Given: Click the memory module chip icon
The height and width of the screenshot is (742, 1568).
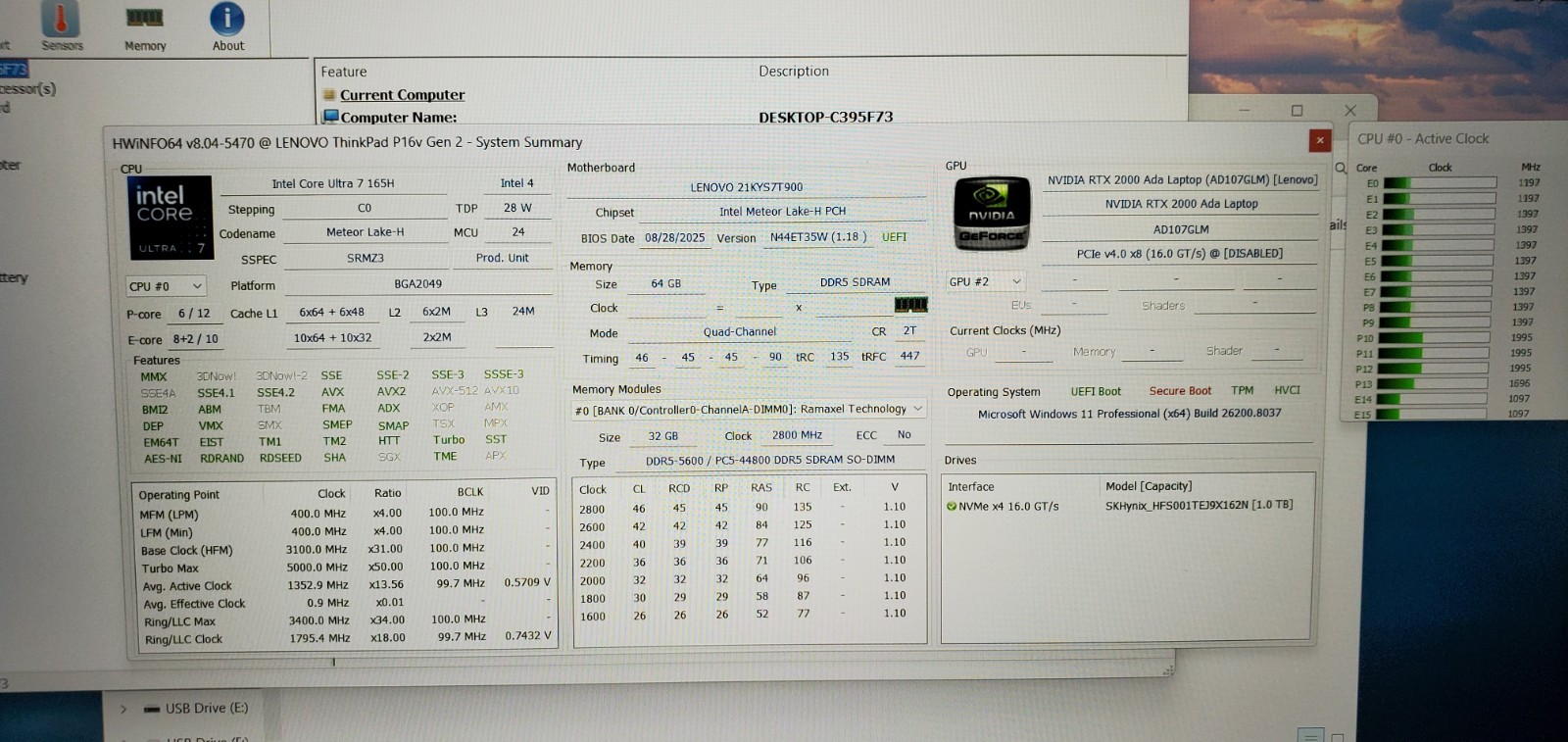Looking at the screenshot, I should pyautogui.click(x=910, y=305).
